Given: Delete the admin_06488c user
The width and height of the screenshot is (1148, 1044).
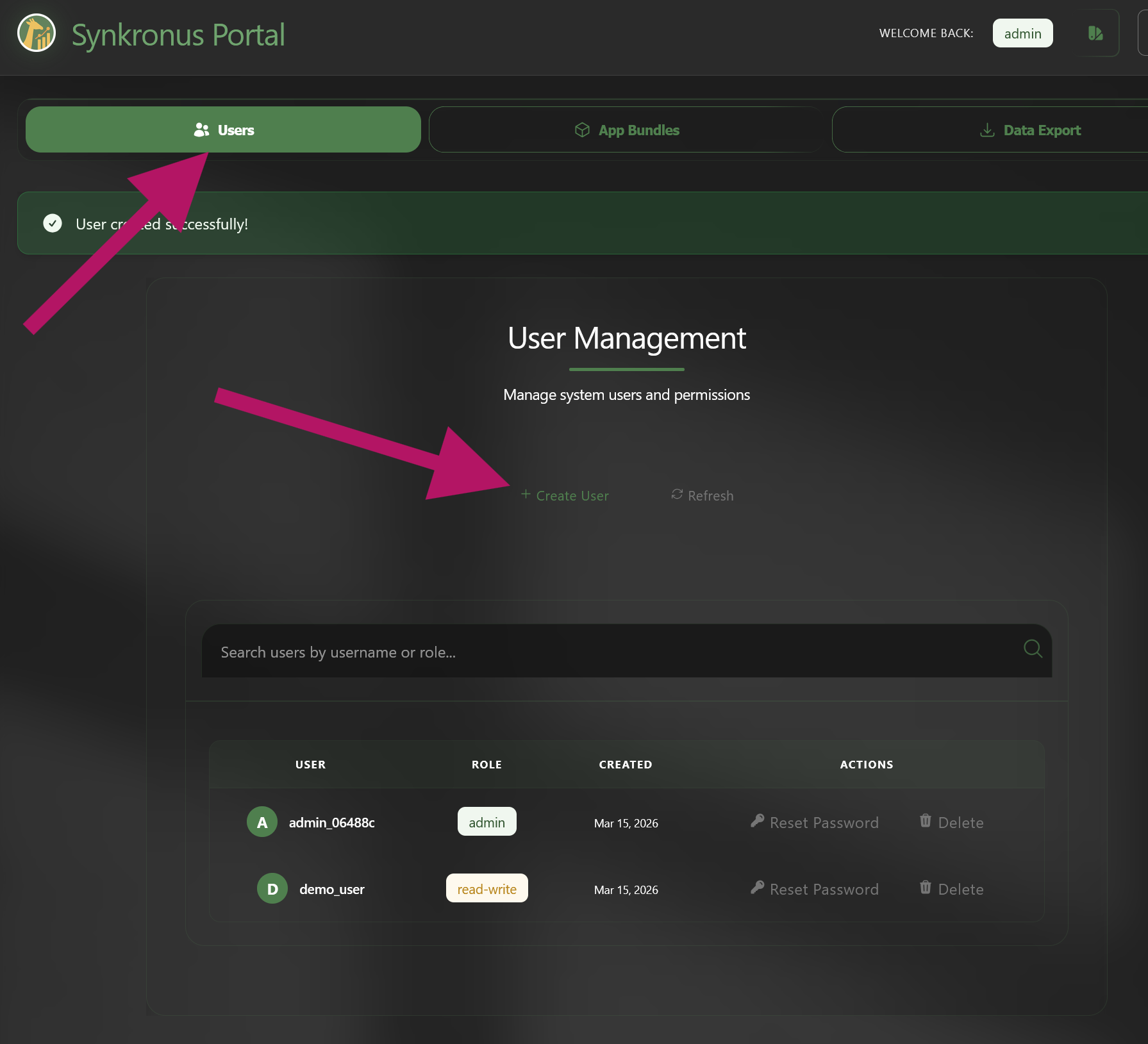Looking at the screenshot, I should tap(952, 822).
